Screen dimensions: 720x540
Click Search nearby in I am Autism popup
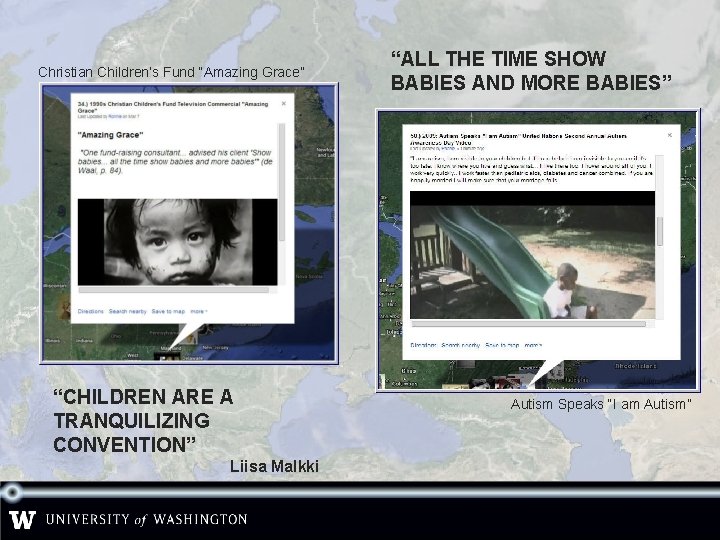tap(461, 345)
